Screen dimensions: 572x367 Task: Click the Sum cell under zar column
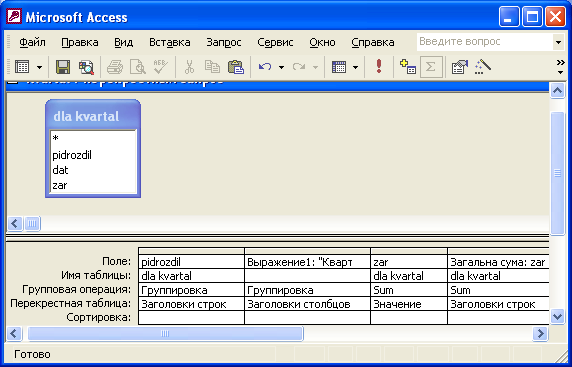[x=409, y=290]
